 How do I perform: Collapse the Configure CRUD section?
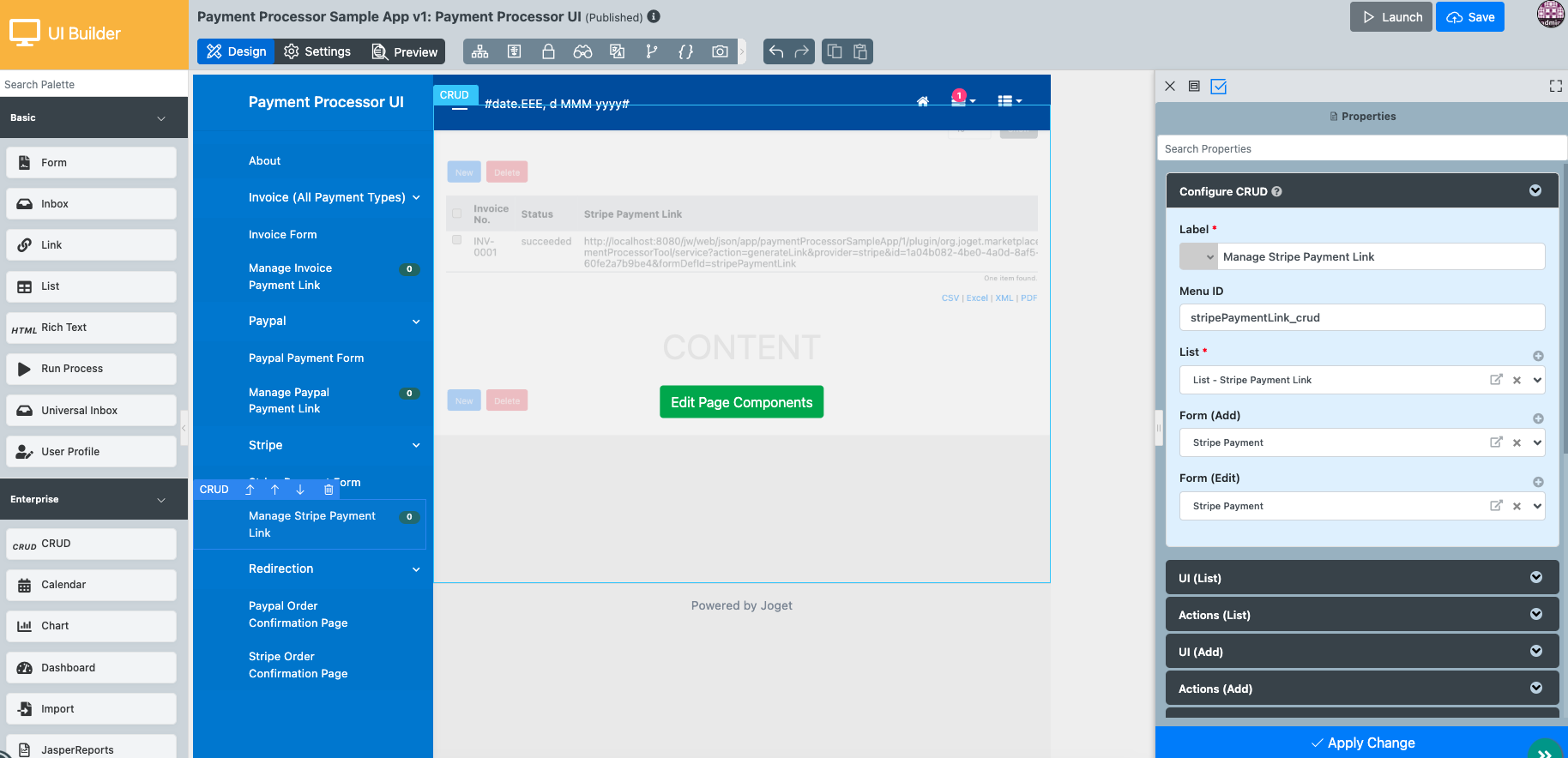click(x=1535, y=190)
